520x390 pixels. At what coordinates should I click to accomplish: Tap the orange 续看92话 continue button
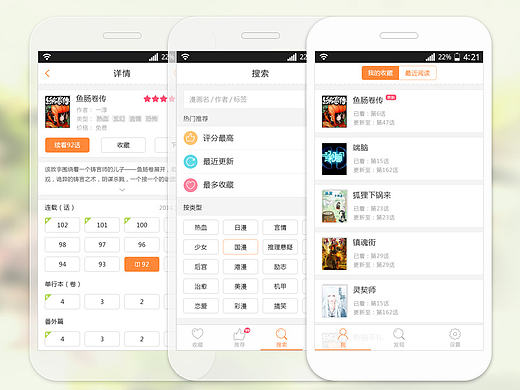coord(67,145)
